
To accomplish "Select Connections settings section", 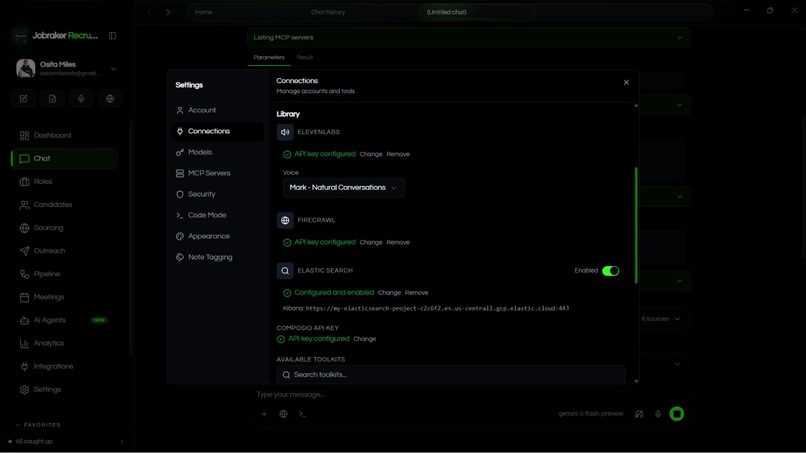I will pyautogui.click(x=217, y=131).
